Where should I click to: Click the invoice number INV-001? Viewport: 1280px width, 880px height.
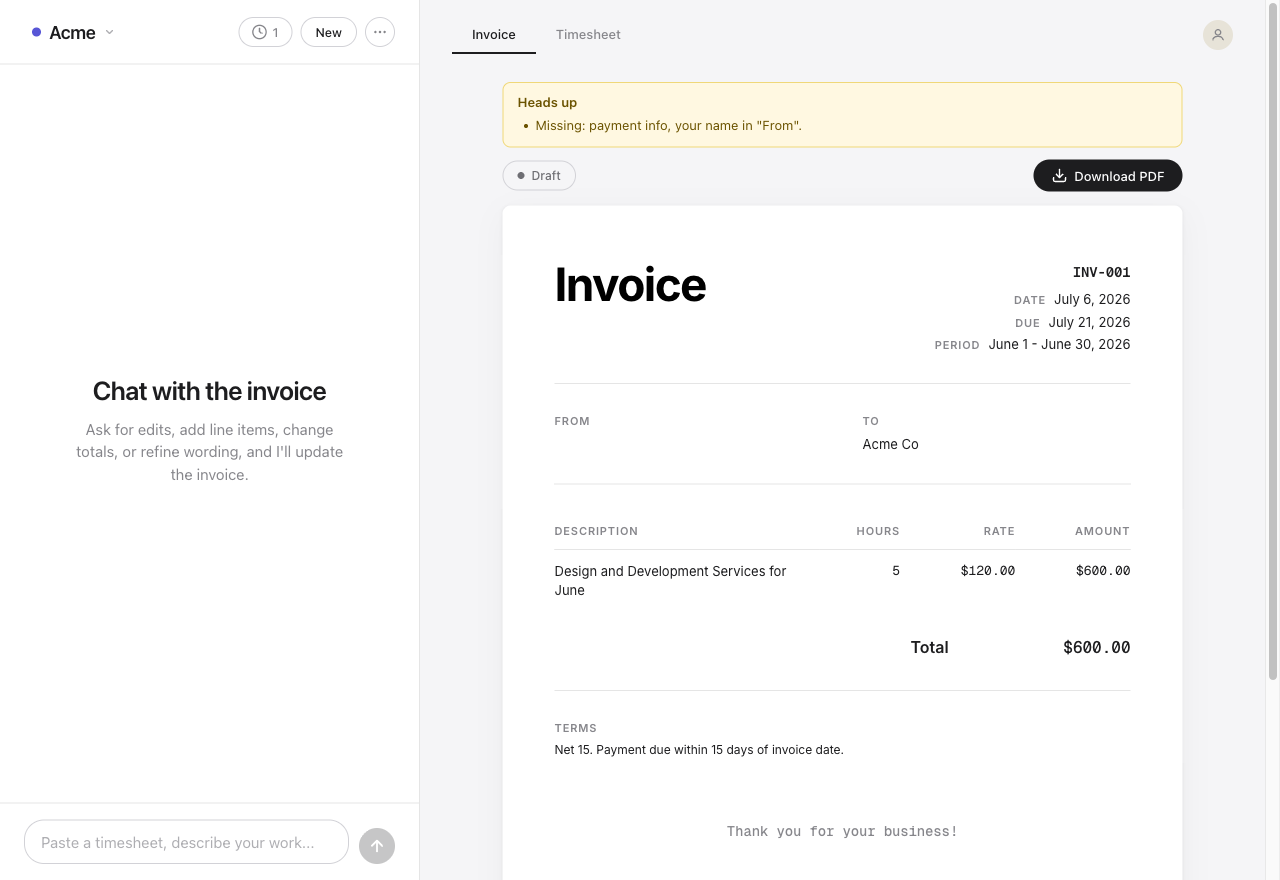(x=1101, y=272)
